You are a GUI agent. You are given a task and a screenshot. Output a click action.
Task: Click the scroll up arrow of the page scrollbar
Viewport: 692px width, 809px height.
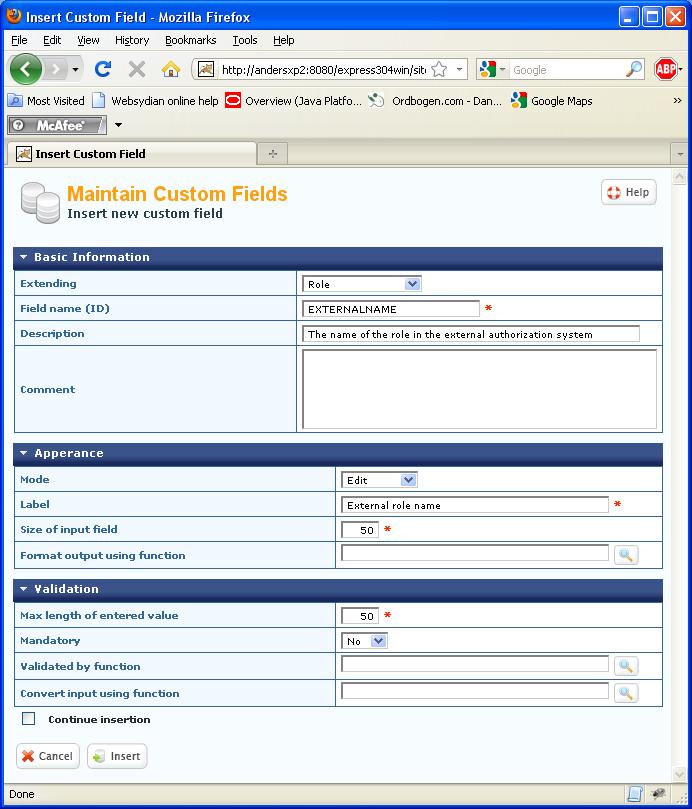679,177
